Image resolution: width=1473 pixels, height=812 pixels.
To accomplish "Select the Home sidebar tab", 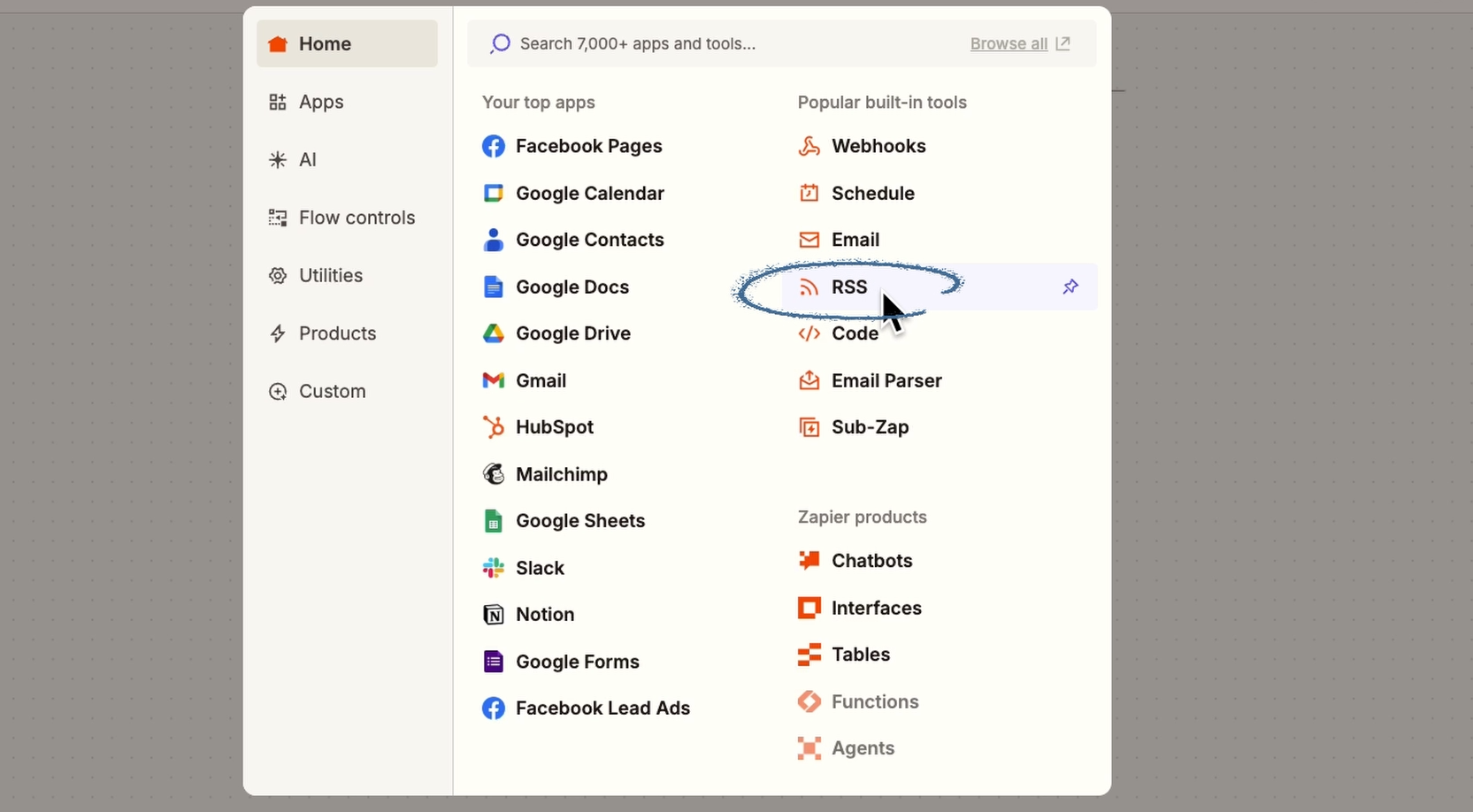I will click(x=347, y=43).
